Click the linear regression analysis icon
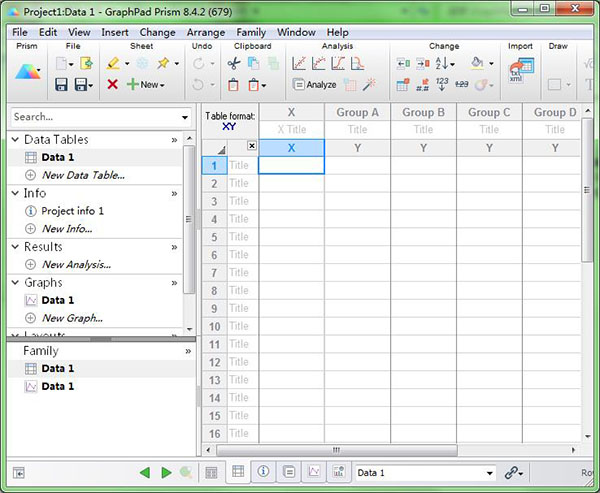Image resolution: width=600 pixels, height=493 pixels. coord(299,63)
